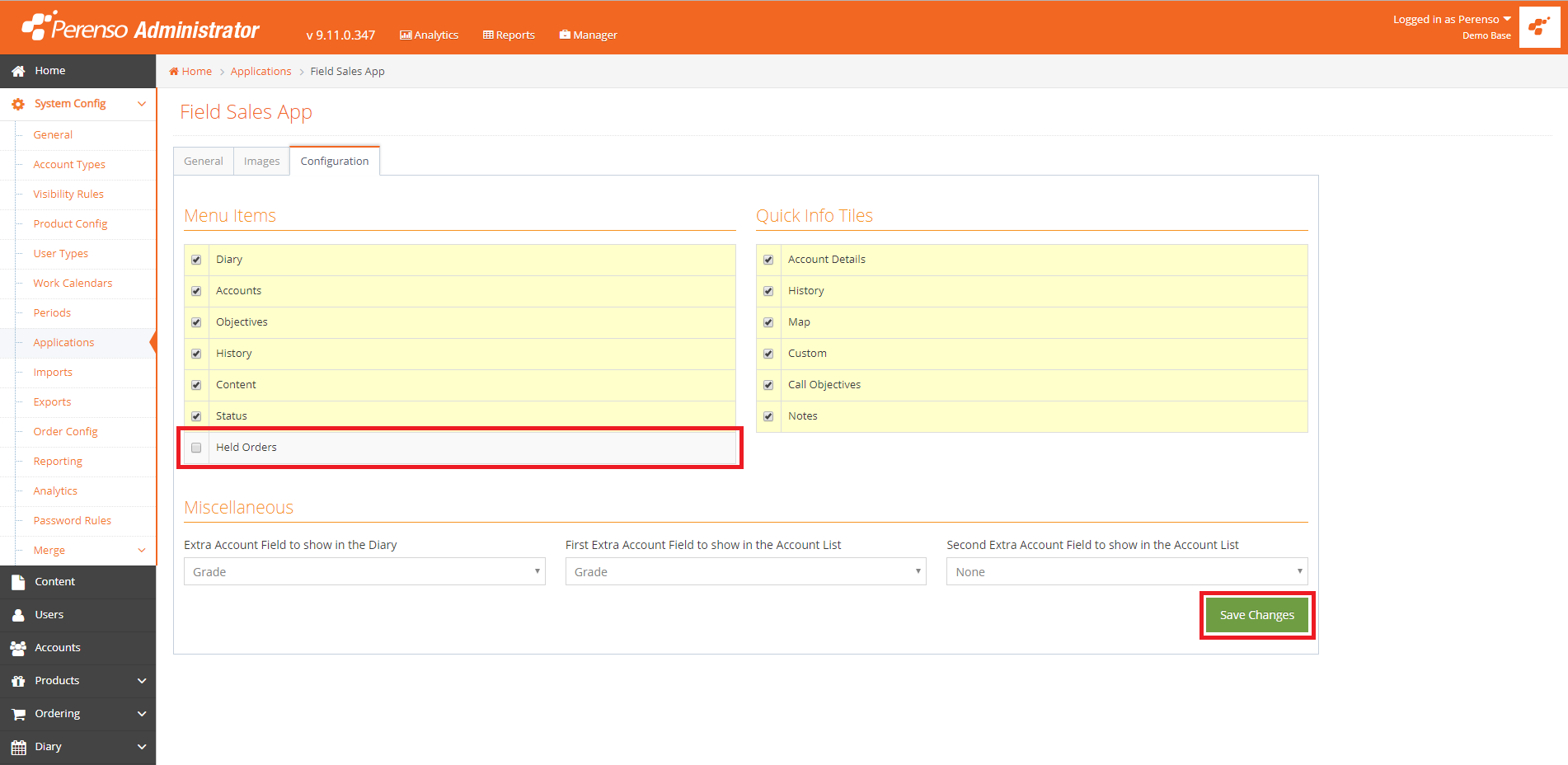Click the Accounts group icon
This screenshot has width=1568, height=765.
pyautogui.click(x=18, y=648)
